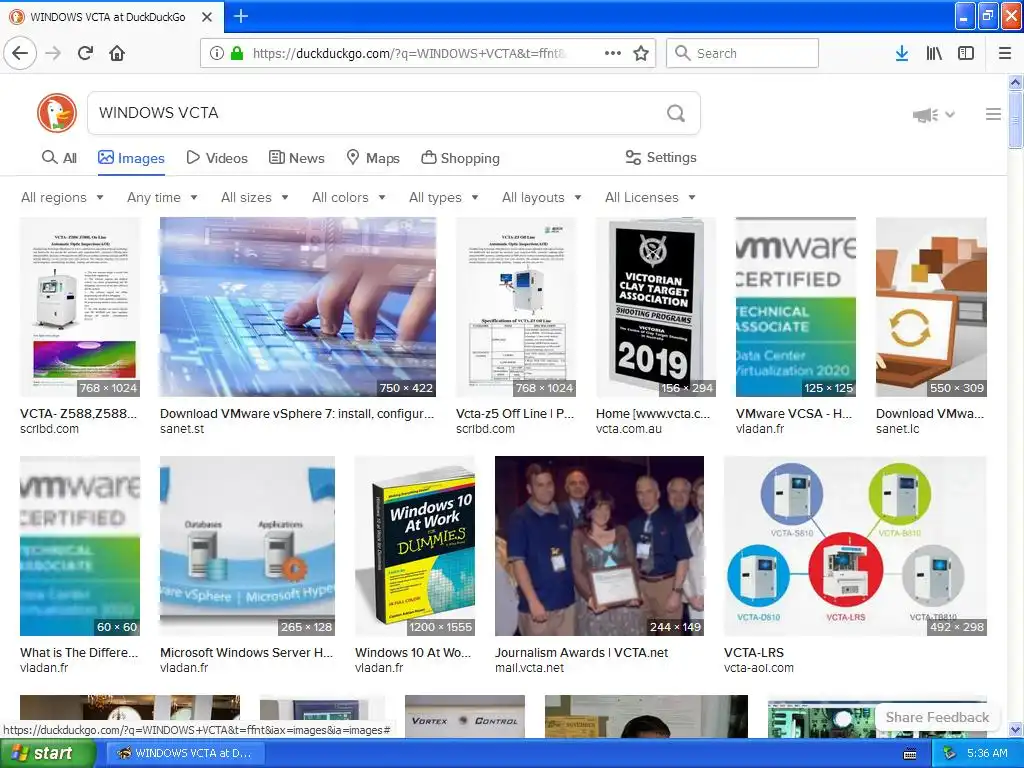Expand the All sizes filter
Image resolution: width=1024 pixels, height=768 pixels.
point(255,197)
